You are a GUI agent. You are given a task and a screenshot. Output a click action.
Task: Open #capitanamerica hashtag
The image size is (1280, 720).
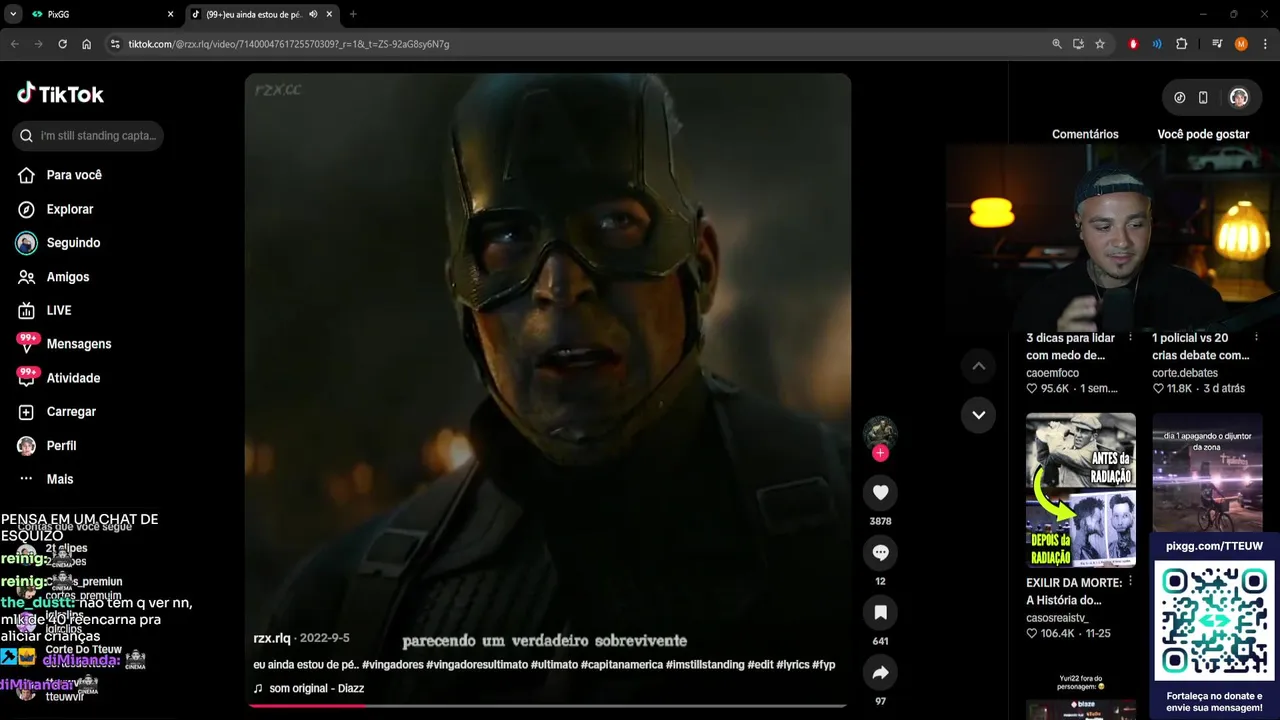(620, 665)
